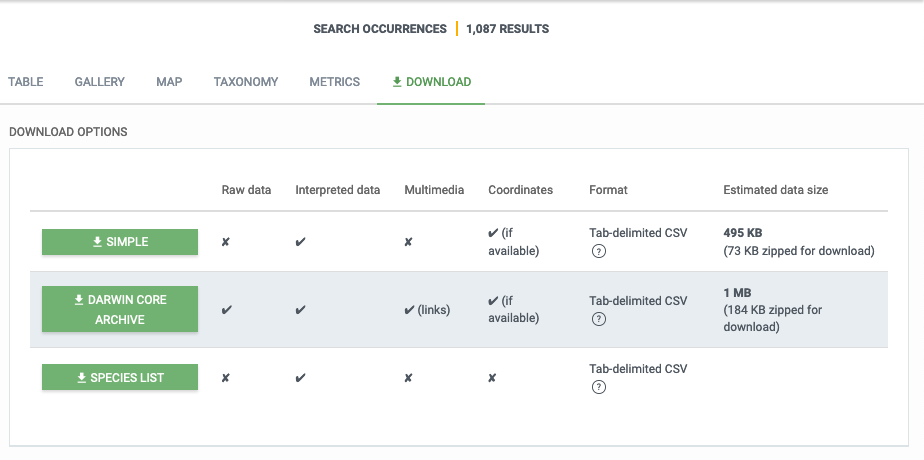Click the Estimated data size column header
This screenshot has height=460, width=924.
pyautogui.click(x=775, y=190)
